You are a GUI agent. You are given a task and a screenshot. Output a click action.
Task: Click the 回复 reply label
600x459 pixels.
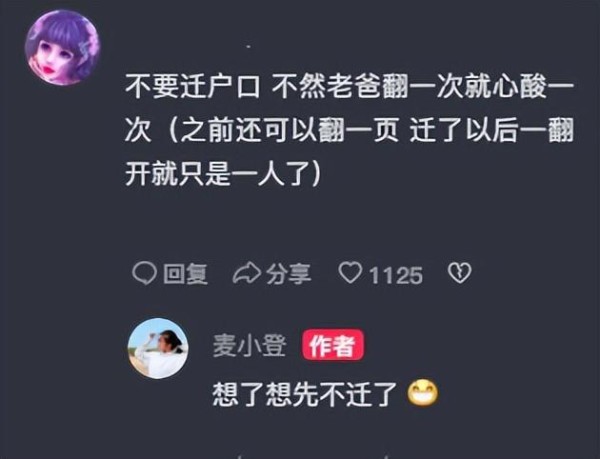186,274
